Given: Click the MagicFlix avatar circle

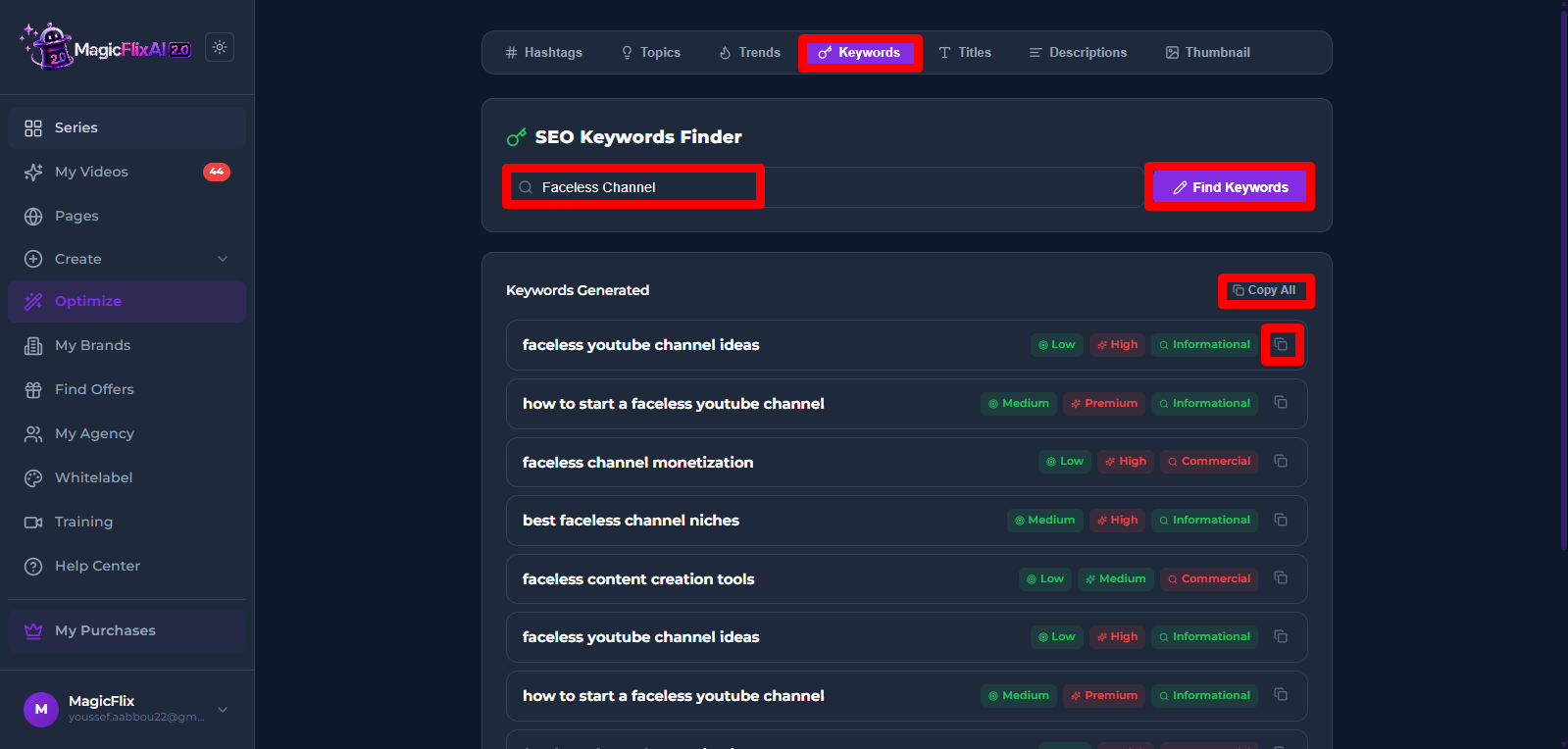Looking at the screenshot, I should 41,709.
